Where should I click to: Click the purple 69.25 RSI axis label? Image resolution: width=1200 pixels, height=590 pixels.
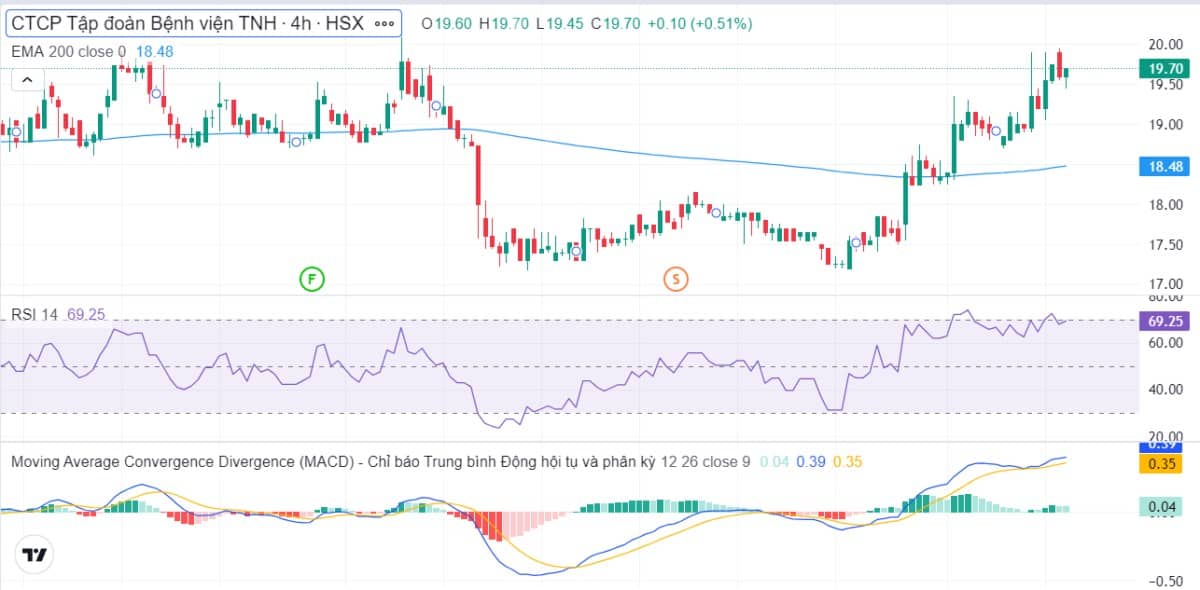click(x=1167, y=321)
